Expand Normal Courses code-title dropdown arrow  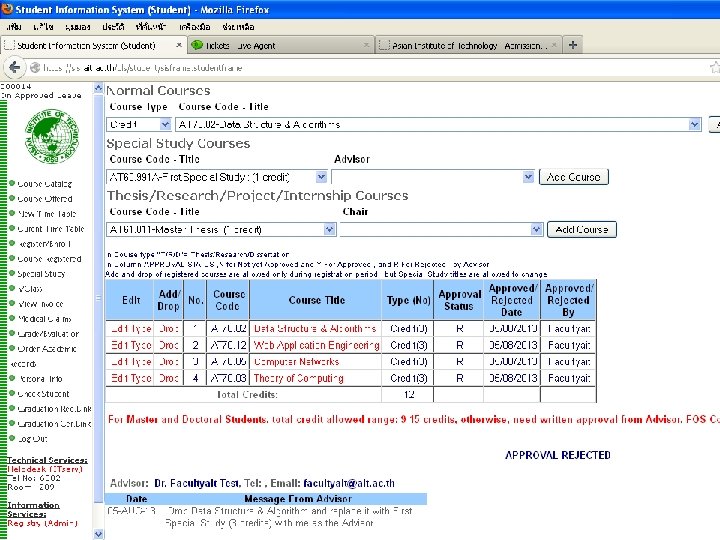click(694, 124)
